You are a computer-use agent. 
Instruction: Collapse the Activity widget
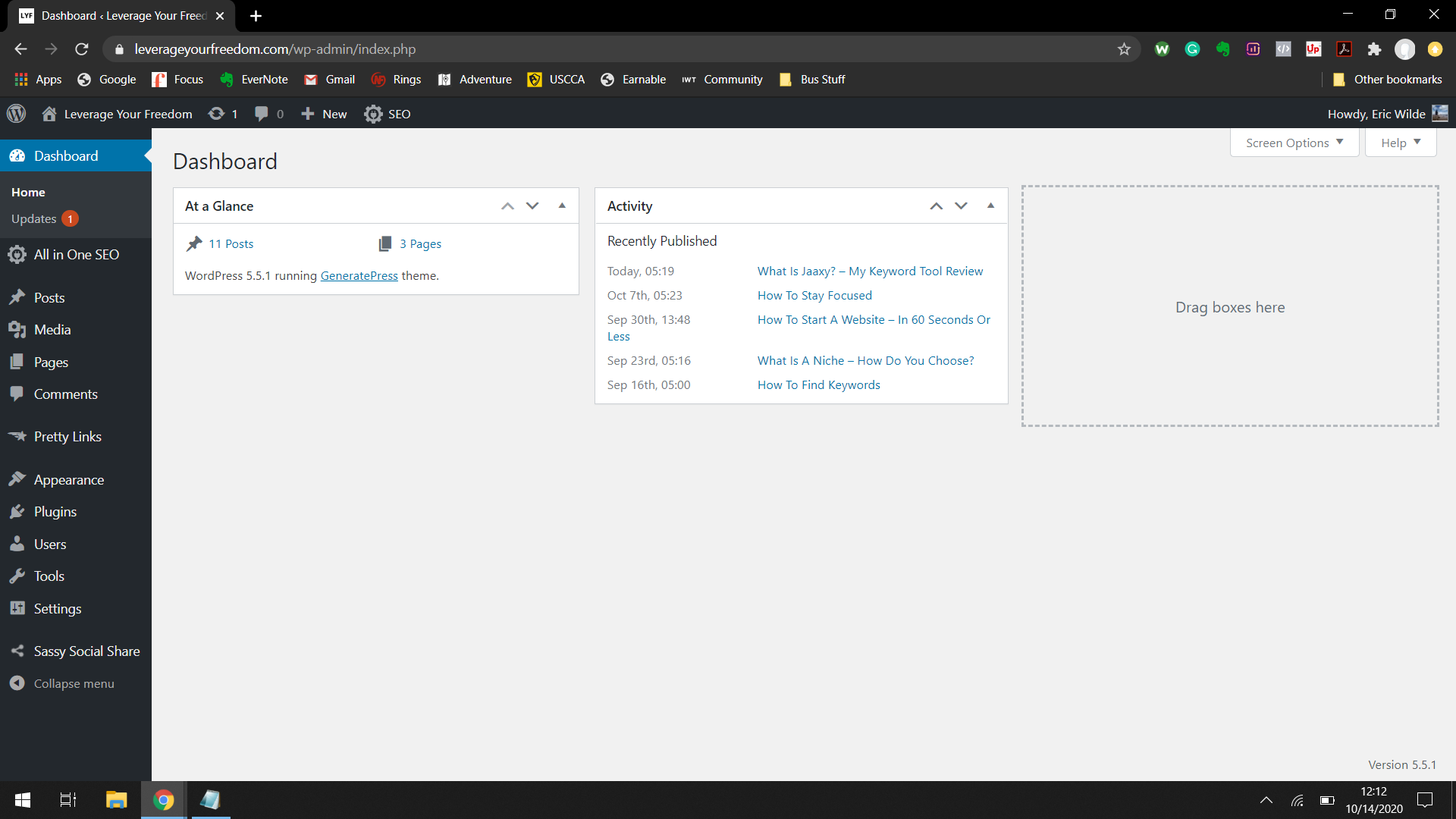tap(990, 205)
